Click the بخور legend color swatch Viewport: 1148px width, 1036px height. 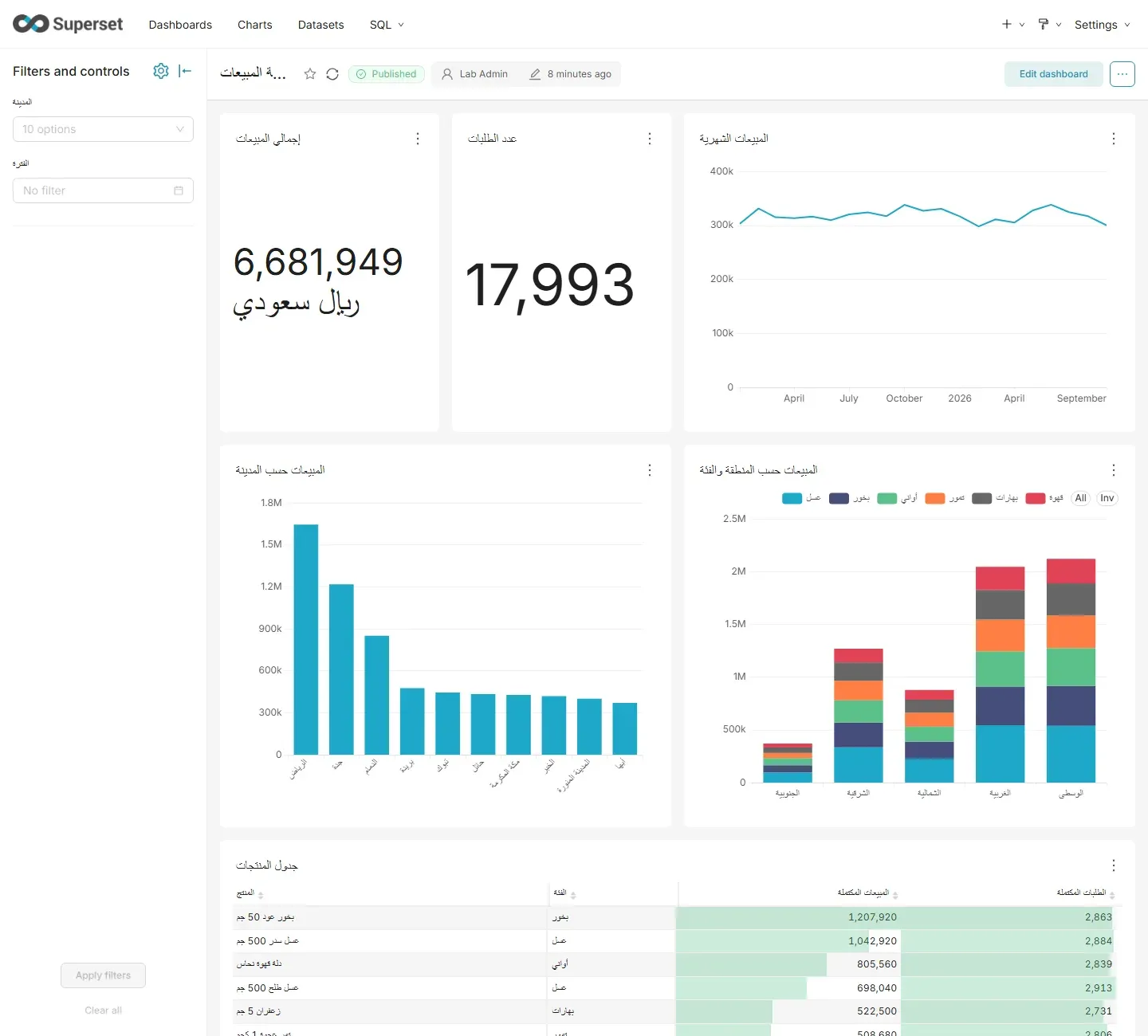click(839, 499)
